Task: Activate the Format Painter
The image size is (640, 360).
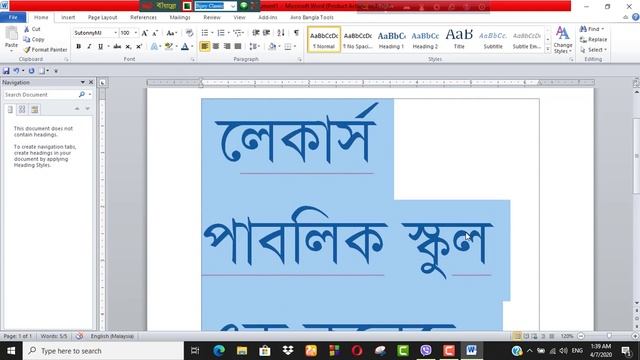Action: pos(45,50)
